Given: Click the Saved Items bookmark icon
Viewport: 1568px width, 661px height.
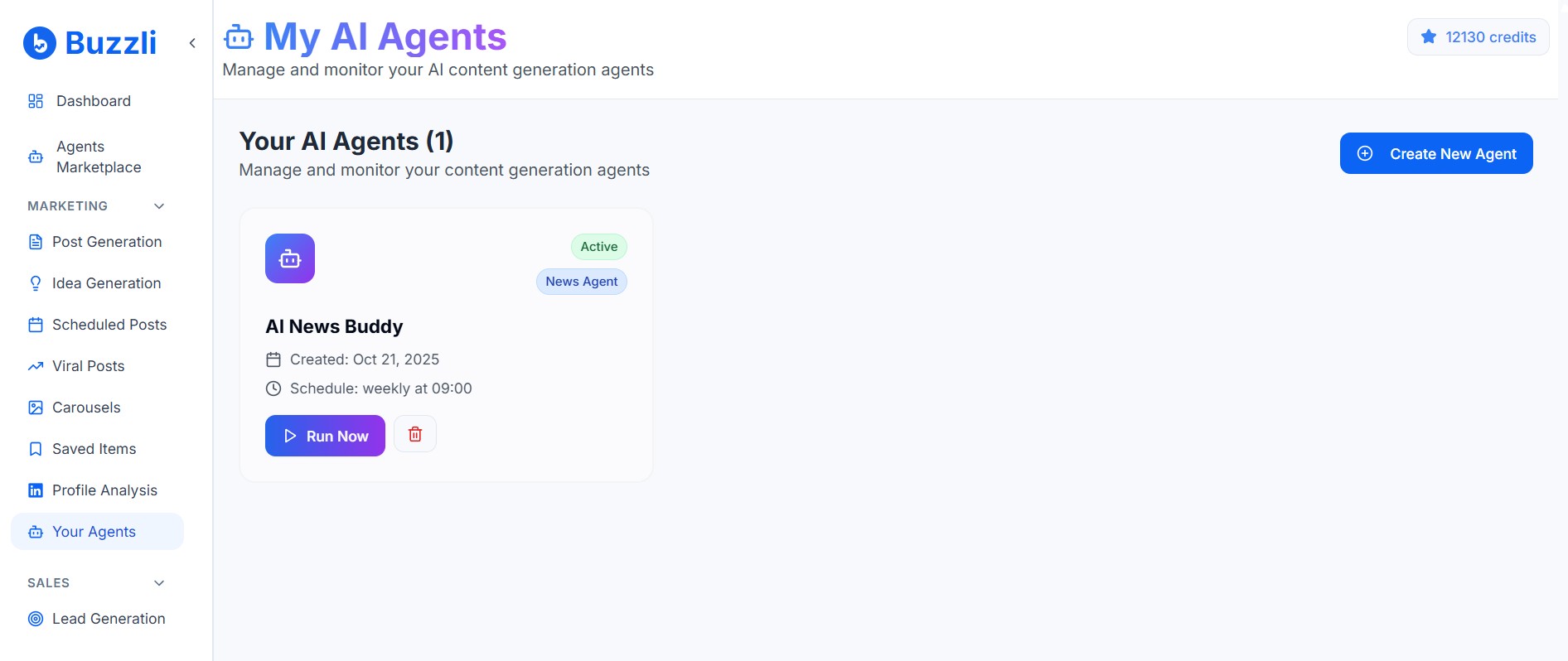Looking at the screenshot, I should 35,448.
